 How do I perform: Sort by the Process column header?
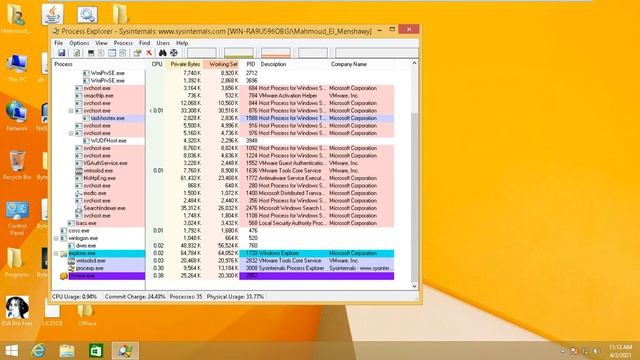[99, 64]
